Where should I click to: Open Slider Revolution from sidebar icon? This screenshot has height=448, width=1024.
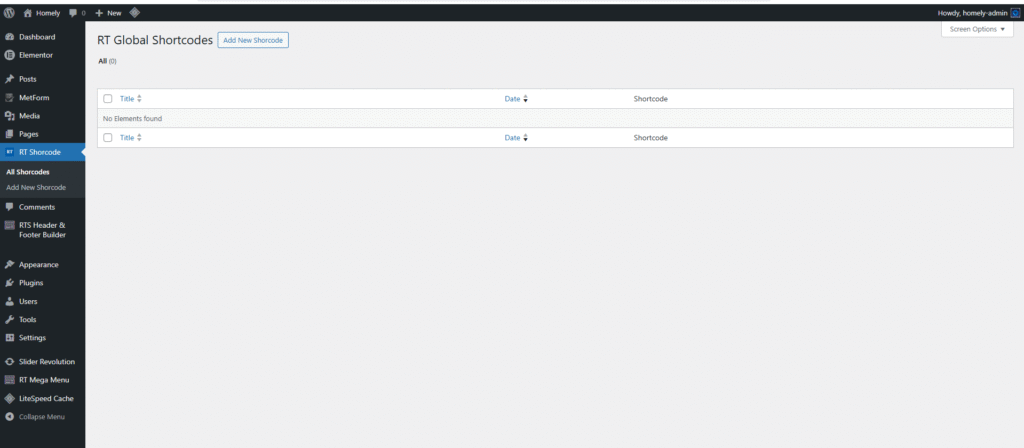pyautogui.click(x=9, y=361)
